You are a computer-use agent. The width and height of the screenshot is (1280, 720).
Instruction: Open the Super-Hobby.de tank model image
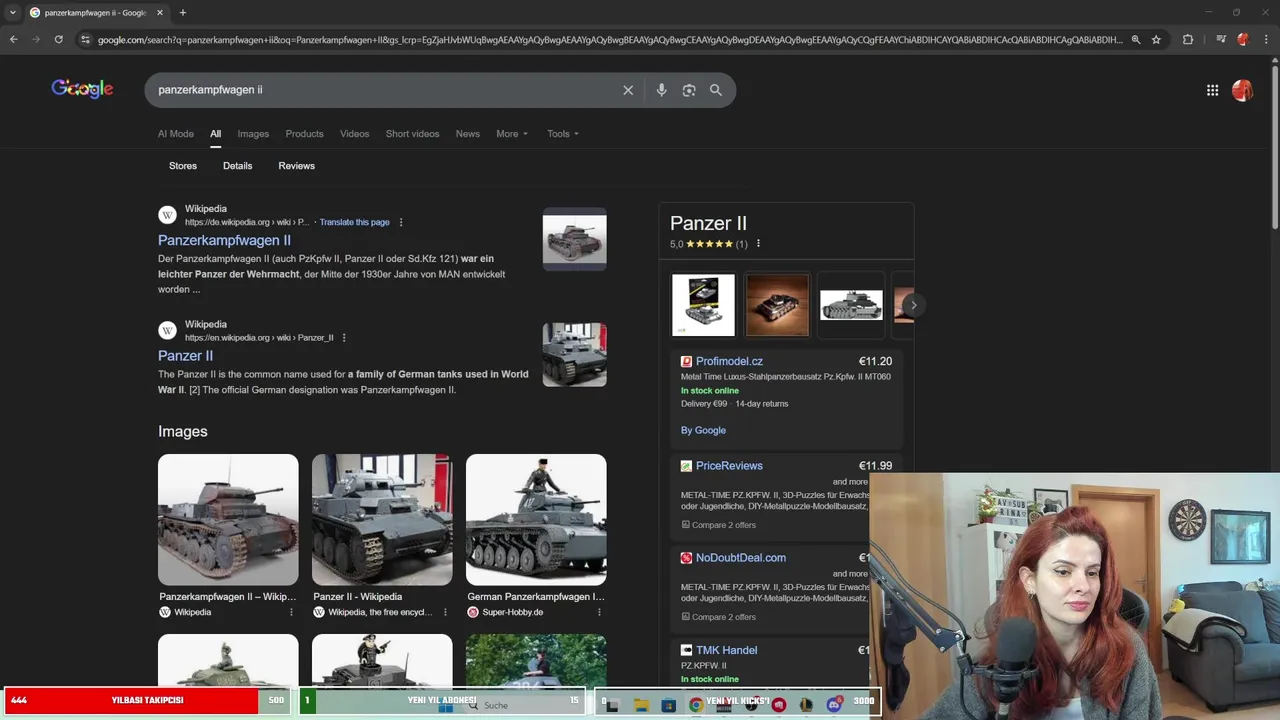coord(536,520)
